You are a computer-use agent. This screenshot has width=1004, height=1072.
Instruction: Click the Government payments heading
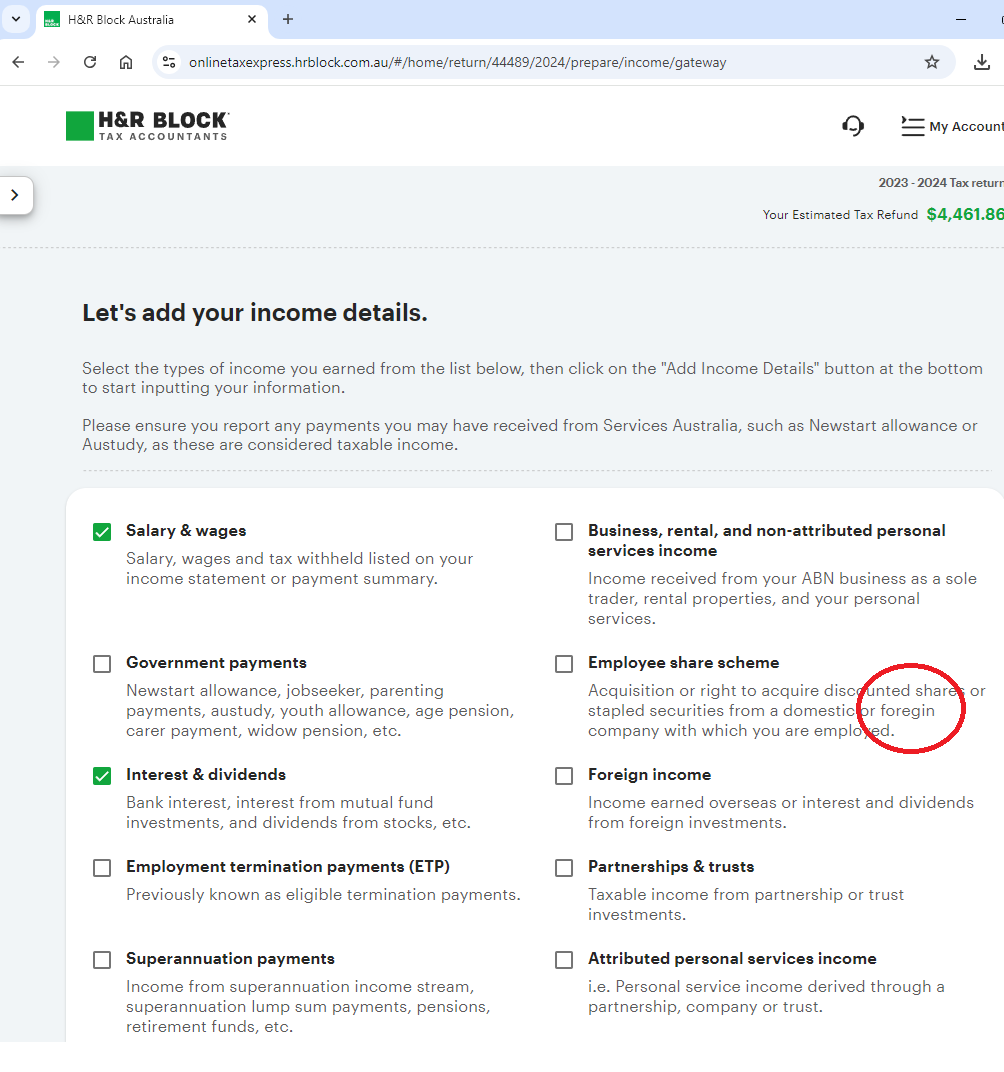216,662
